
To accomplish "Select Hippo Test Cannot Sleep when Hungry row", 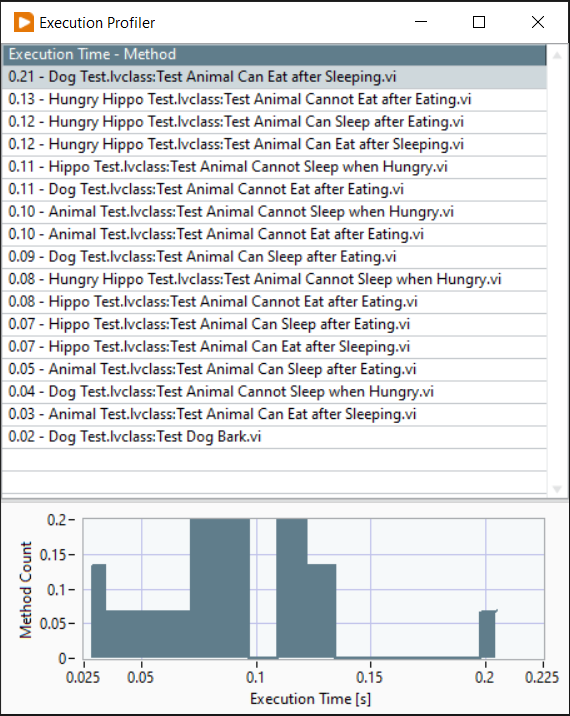I will pyautogui.click(x=274, y=167).
